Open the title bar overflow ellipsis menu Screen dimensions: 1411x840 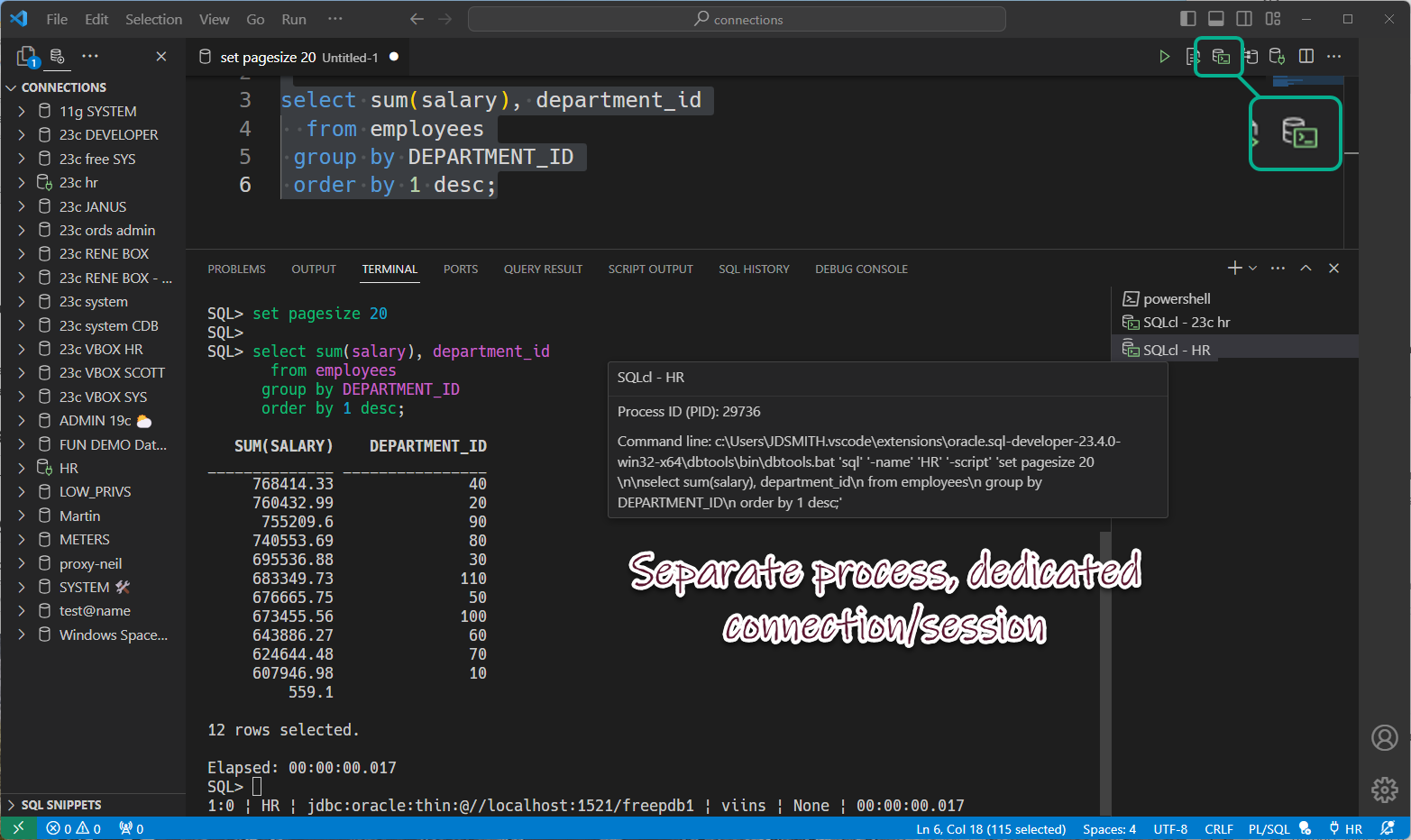point(335,19)
